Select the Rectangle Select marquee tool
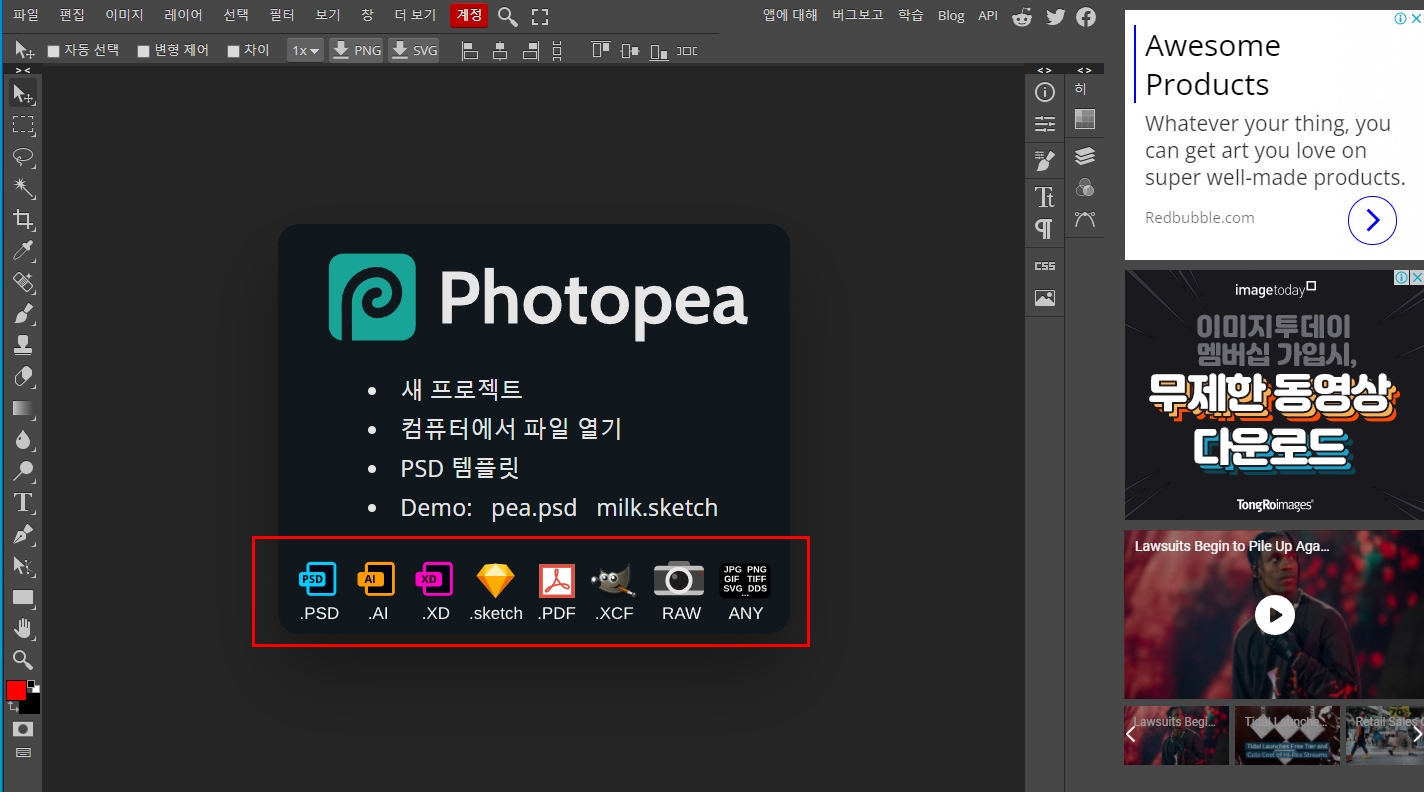Screen dimensions: 1424x792 pos(22,125)
